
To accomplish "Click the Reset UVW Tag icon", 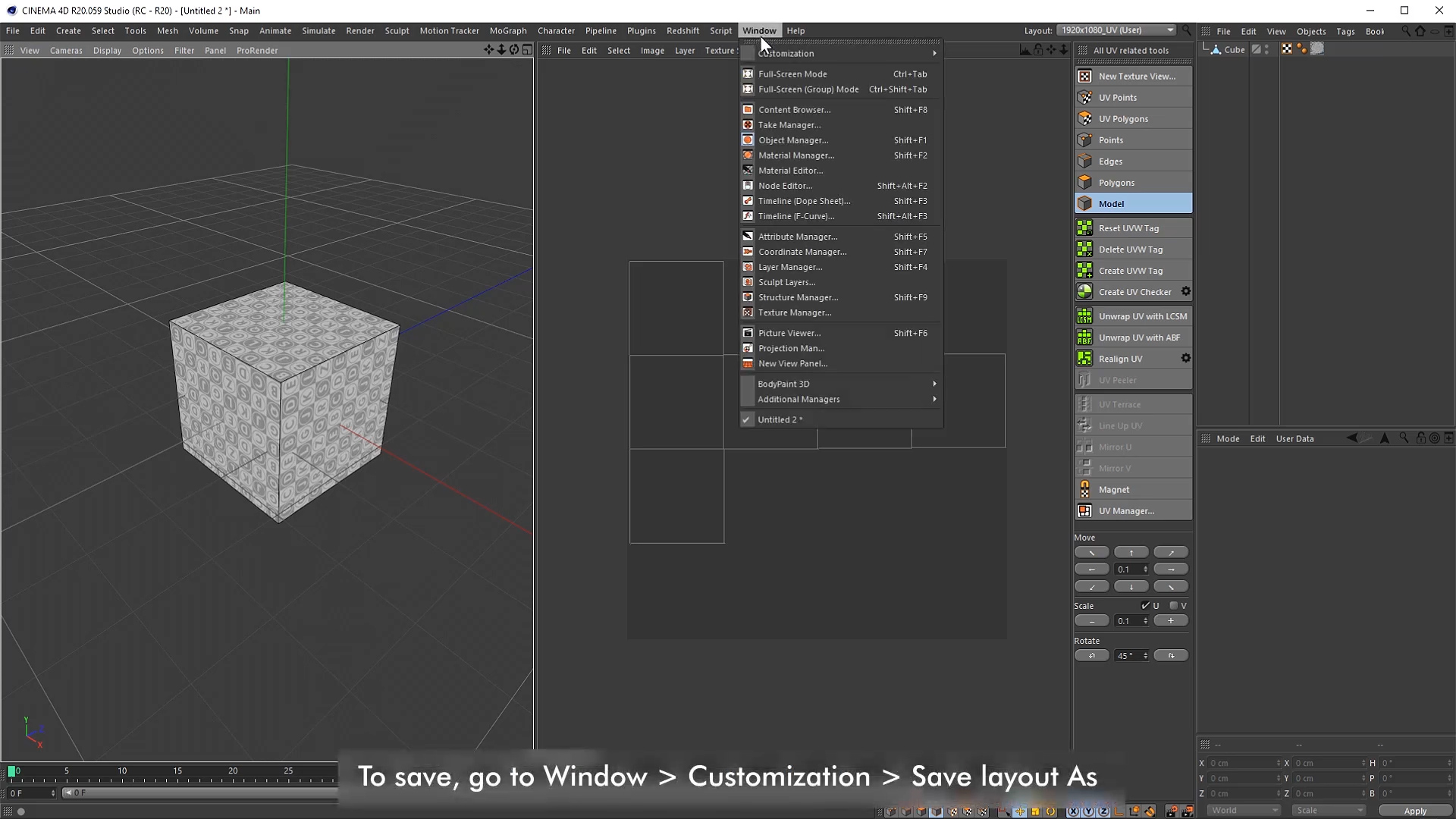I will coord(1084,227).
